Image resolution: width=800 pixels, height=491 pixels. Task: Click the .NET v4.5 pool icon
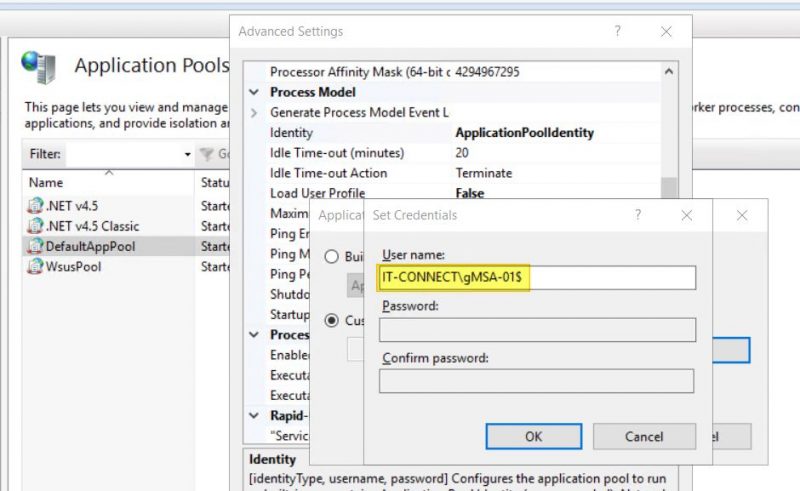pyautogui.click(x=36, y=206)
